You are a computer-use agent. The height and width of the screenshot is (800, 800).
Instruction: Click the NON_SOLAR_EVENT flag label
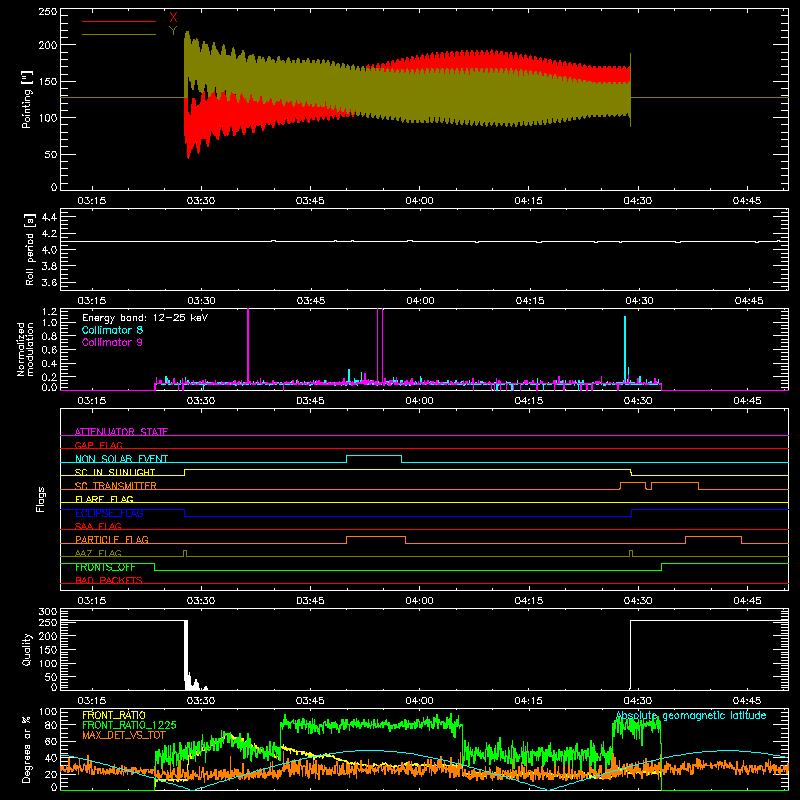(121, 459)
